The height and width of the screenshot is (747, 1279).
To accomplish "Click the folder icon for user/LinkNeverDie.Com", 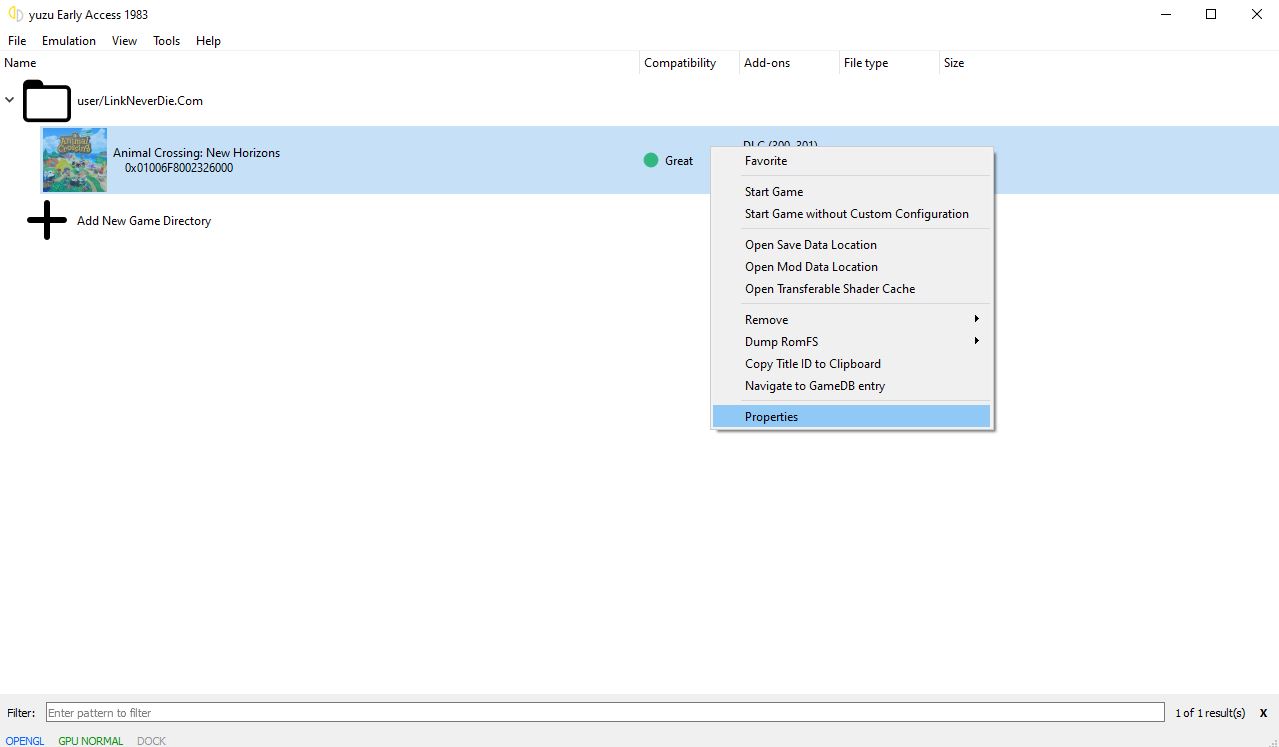I will point(47,101).
